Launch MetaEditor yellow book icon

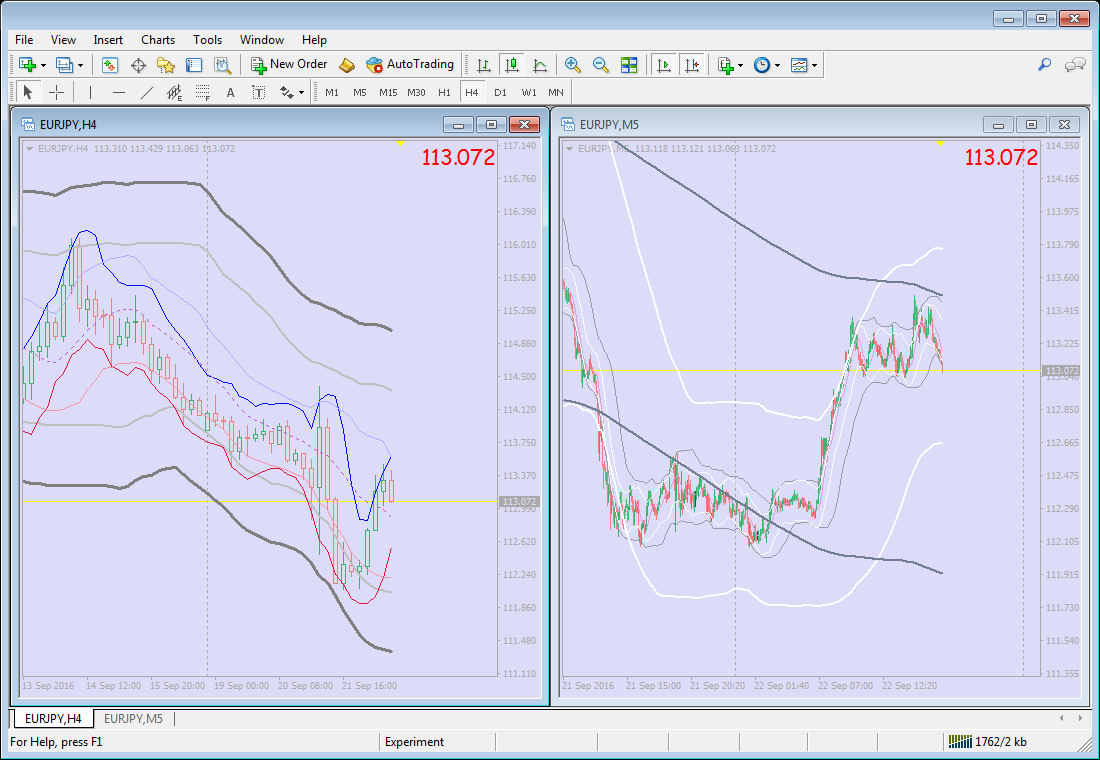(347, 65)
